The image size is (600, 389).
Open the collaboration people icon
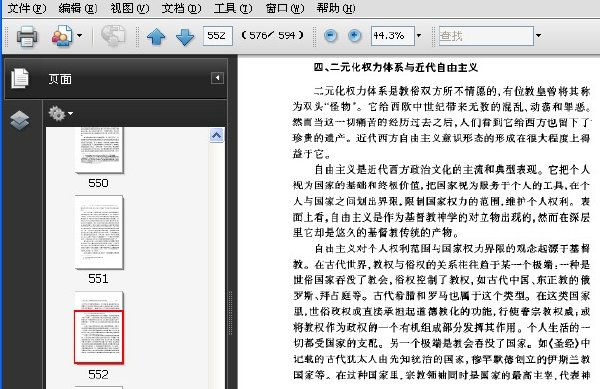tap(62, 36)
